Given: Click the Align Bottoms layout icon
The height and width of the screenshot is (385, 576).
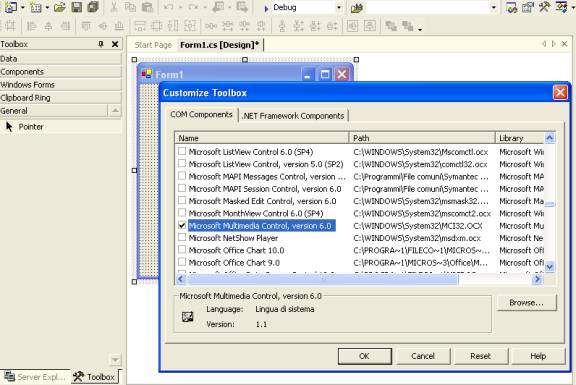Looking at the screenshot, I should 119,26.
